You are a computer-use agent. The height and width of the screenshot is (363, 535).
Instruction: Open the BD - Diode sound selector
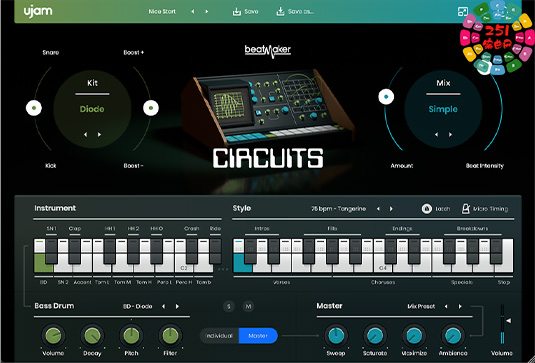[138, 306]
